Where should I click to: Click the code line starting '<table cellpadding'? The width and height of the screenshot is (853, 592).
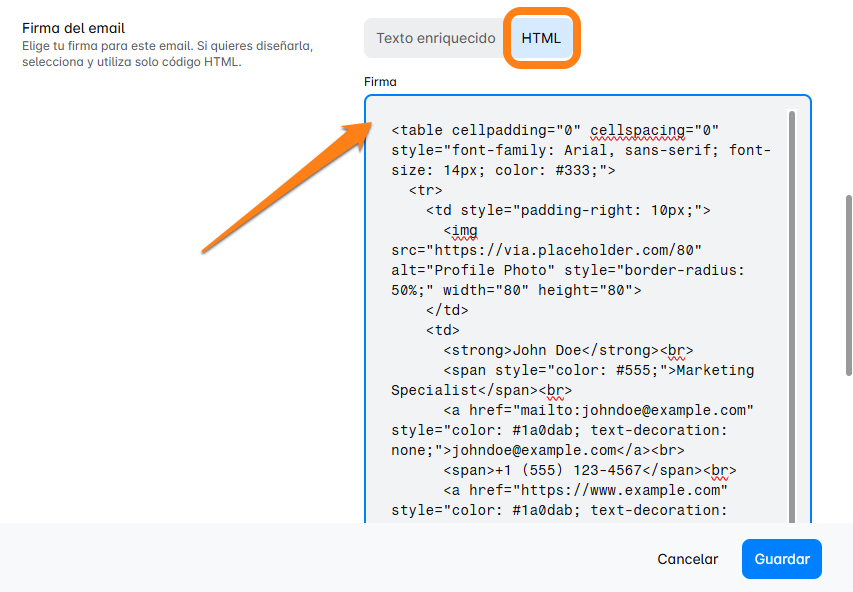555,131
